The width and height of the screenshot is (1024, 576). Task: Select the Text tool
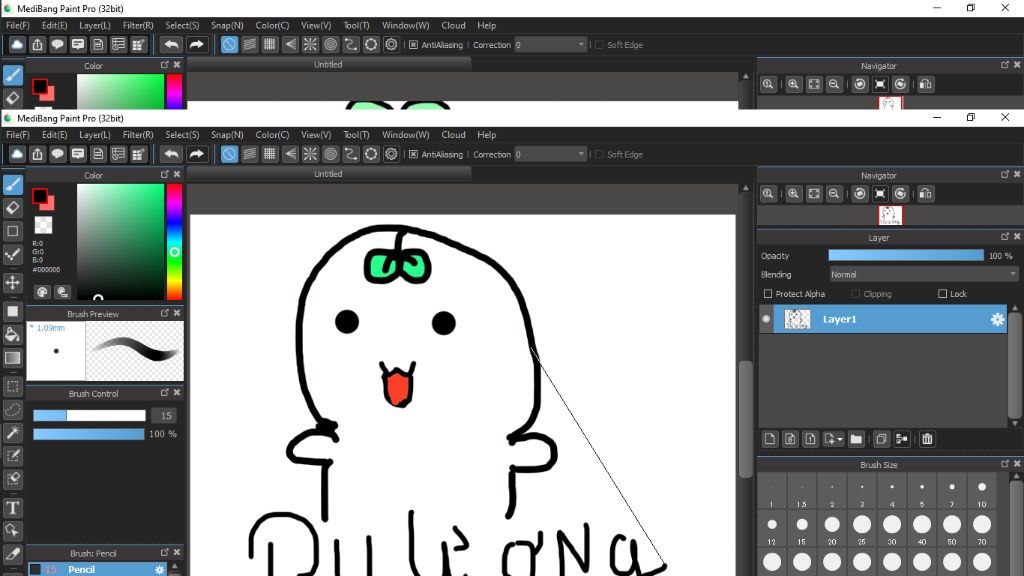click(12, 507)
